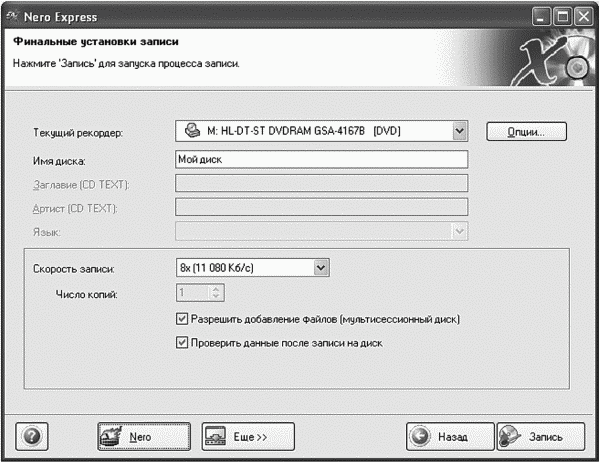Expand extra options with Еще >> button
This screenshot has width=600, height=462.
(248, 436)
